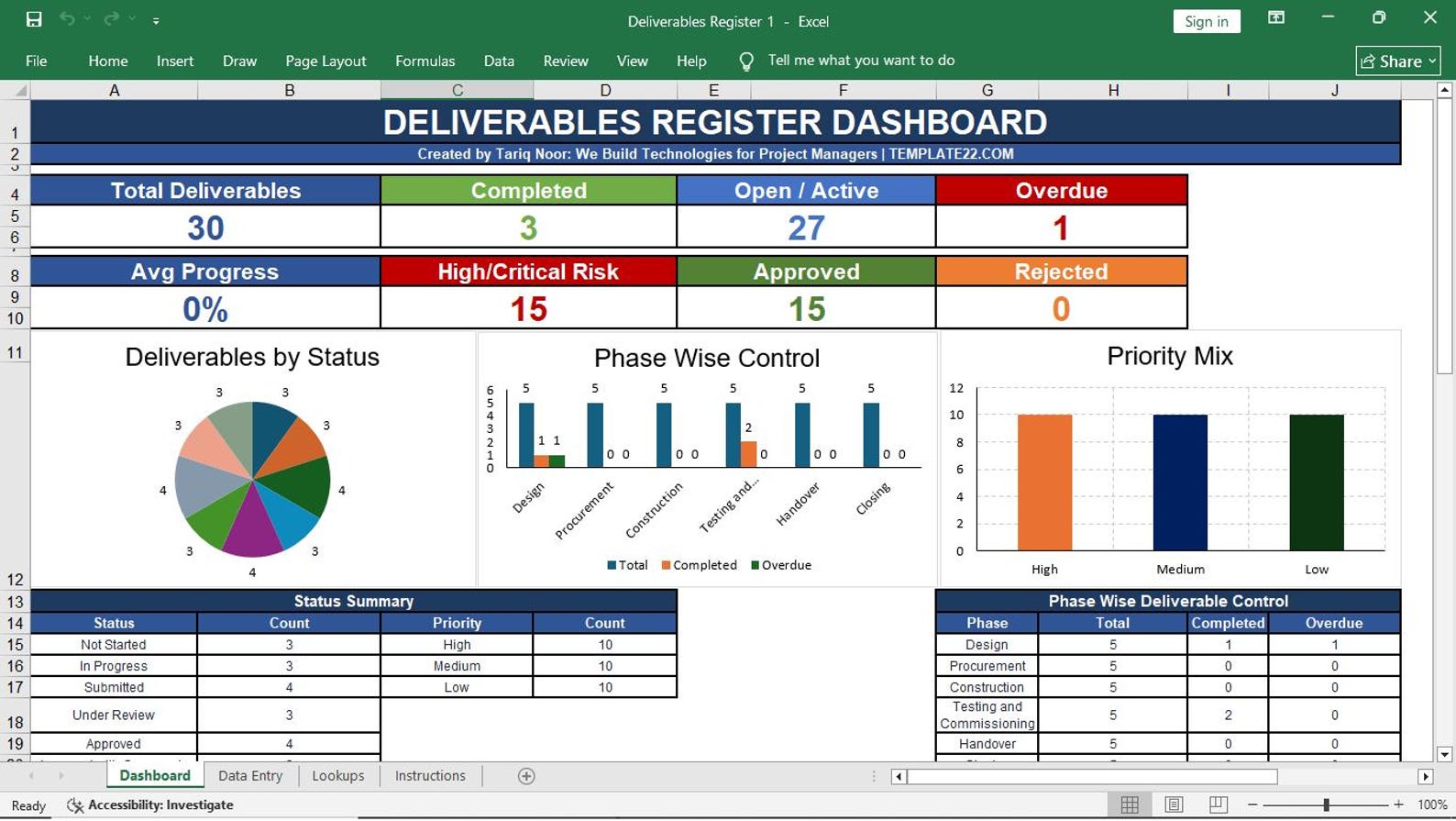Select column C header
The image size is (1456, 821).
coord(457,90)
